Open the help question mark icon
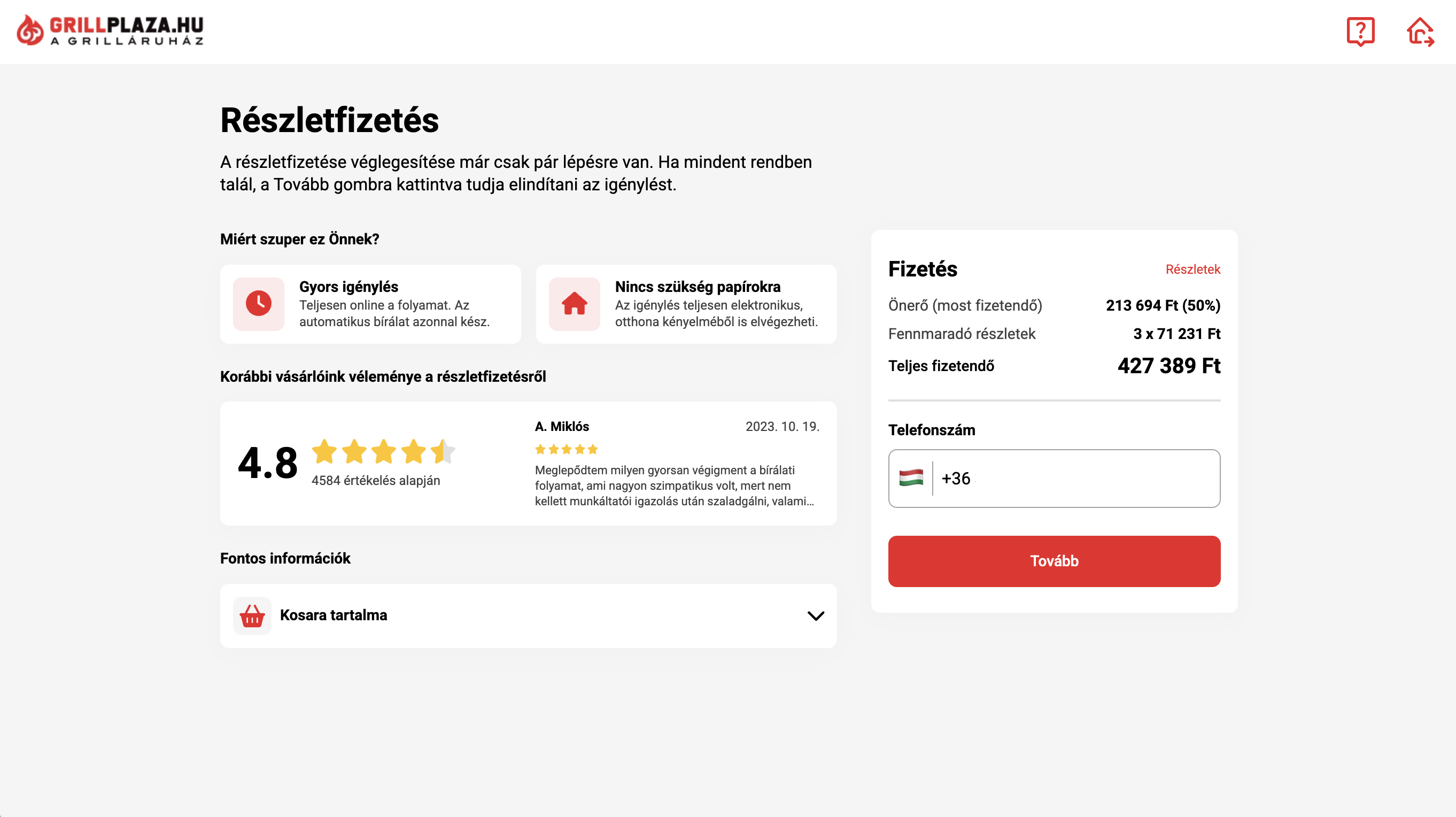Image resolution: width=1456 pixels, height=817 pixels. (1360, 32)
